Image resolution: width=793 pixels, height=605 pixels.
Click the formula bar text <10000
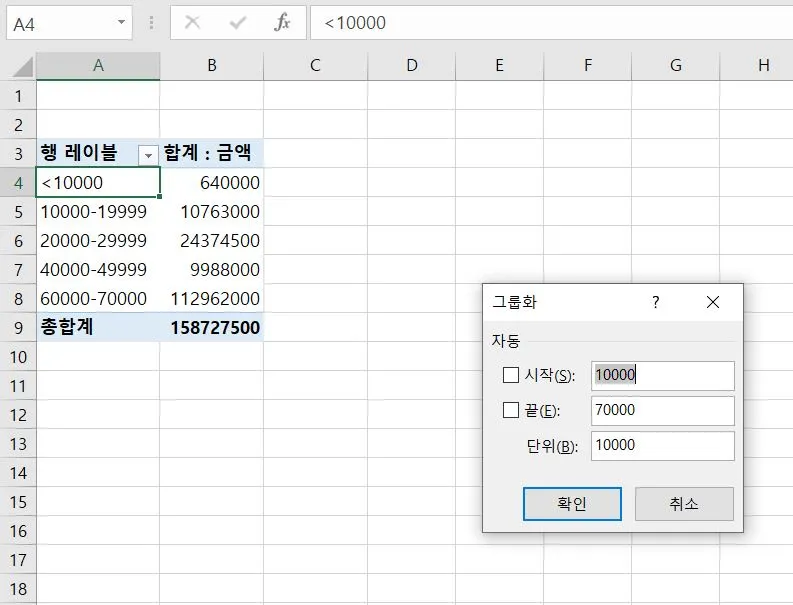pyautogui.click(x=355, y=23)
